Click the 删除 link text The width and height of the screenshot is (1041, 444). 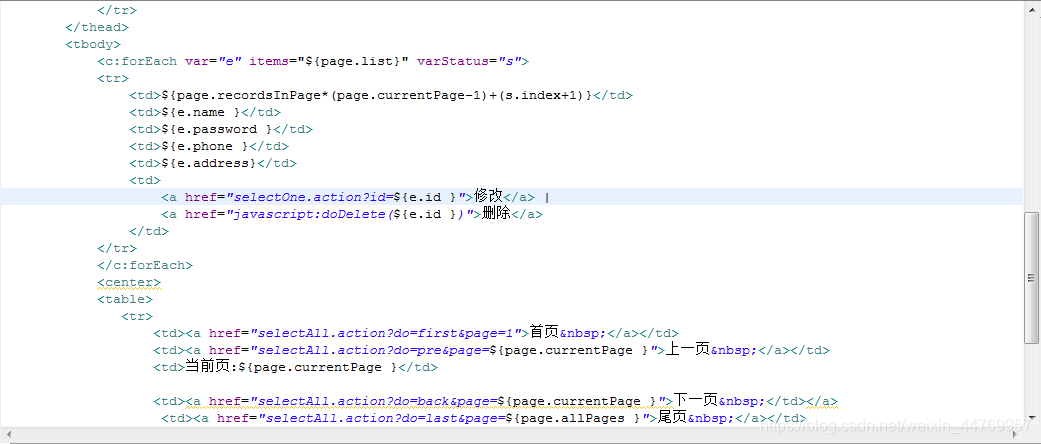click(496, 213)
